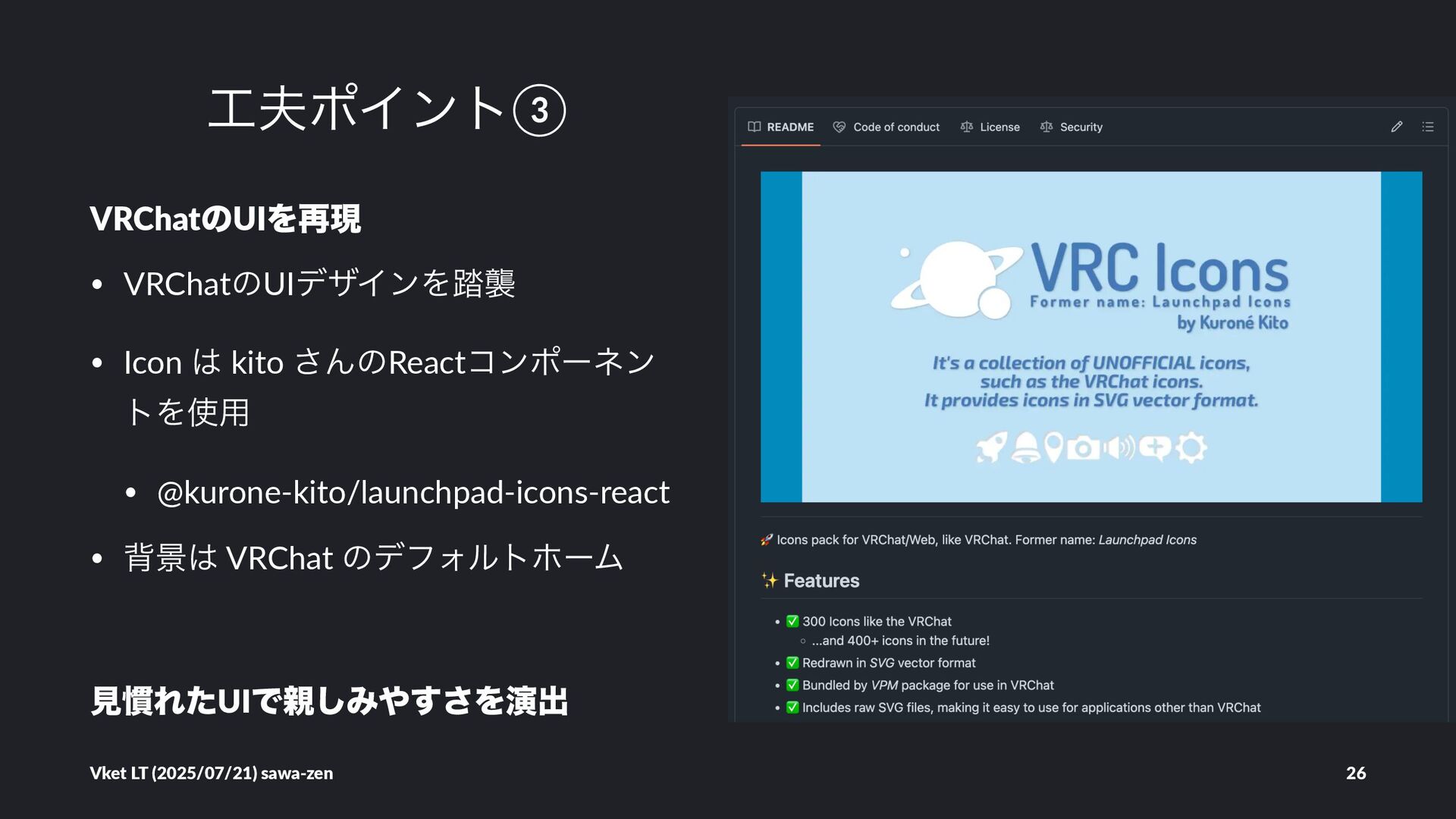Open the README outline list icon
This screenshot has height=819, width=1456.
pyautogui.click(x=1428, y=127)
